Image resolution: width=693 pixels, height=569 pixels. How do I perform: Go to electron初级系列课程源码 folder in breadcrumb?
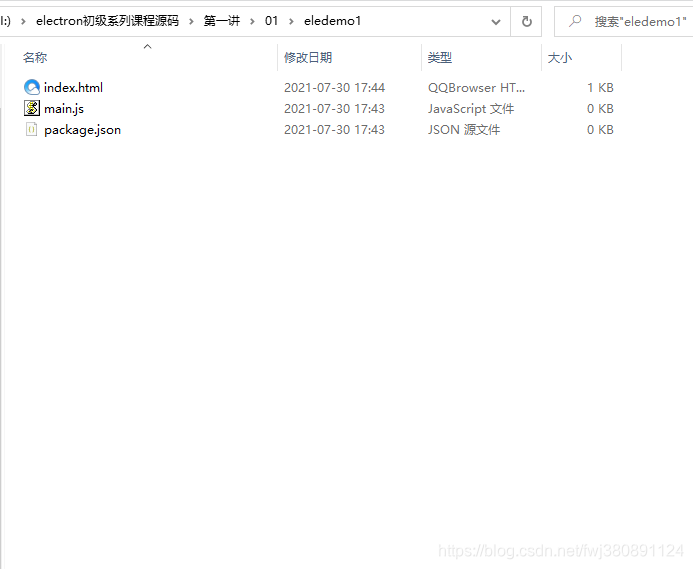[107, 21]
